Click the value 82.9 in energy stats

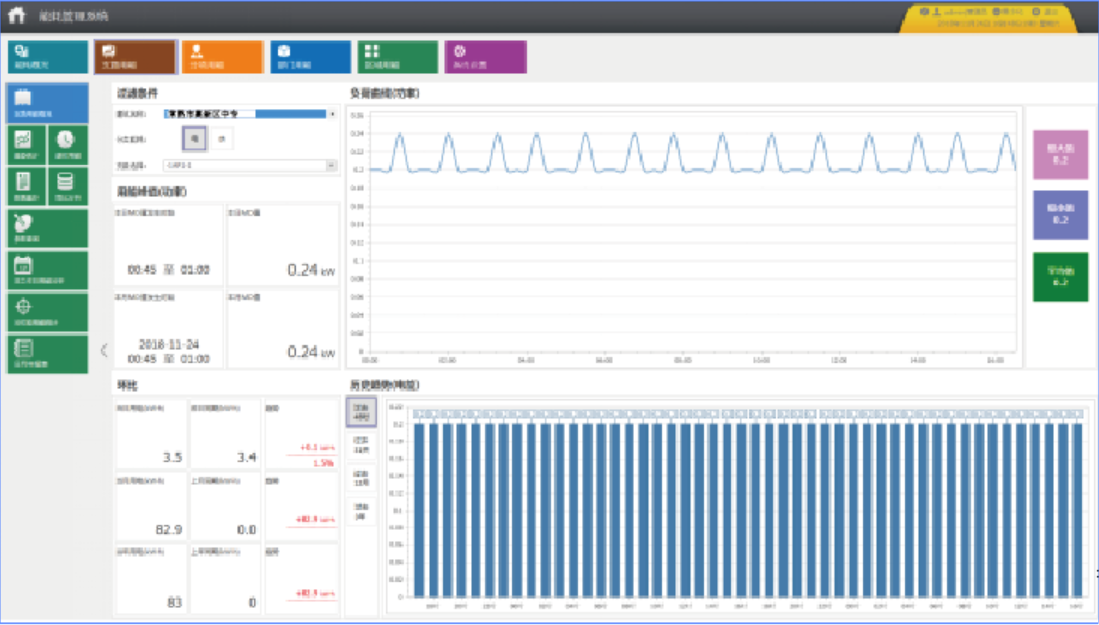click(x=170, y=530)
